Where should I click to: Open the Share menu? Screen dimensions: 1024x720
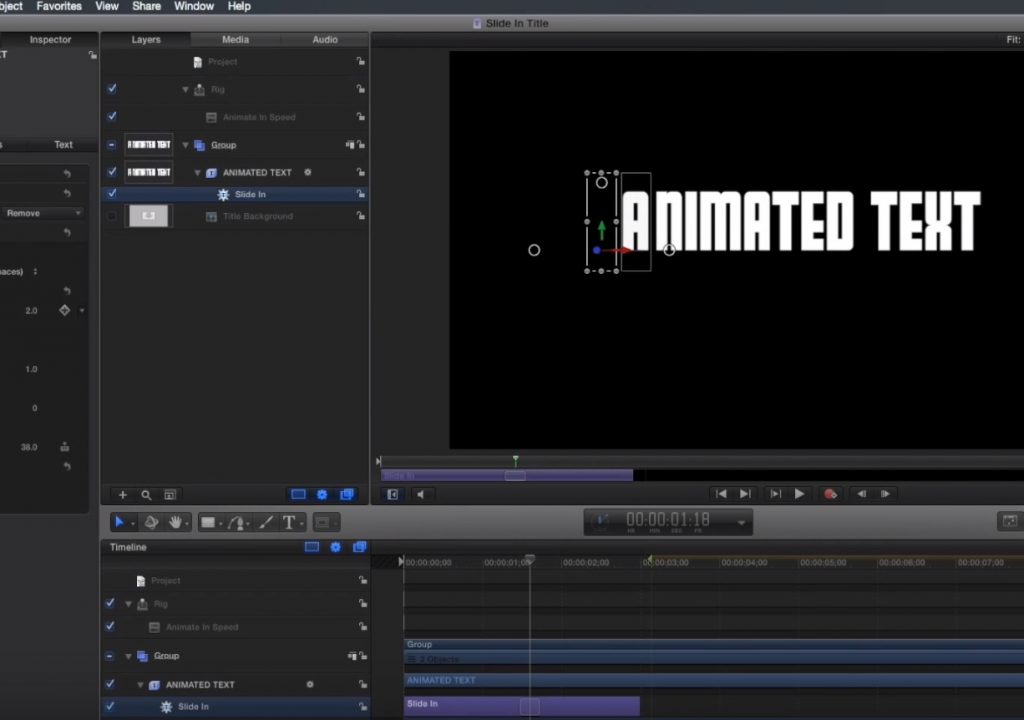(146, 6)
